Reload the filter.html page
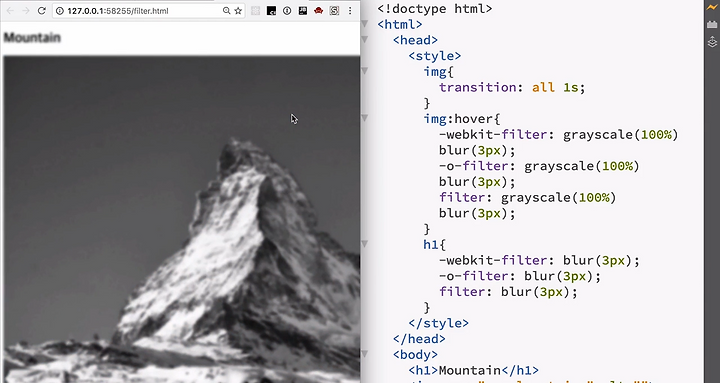Viewport: 720px width, 383px height. point(42,11)
